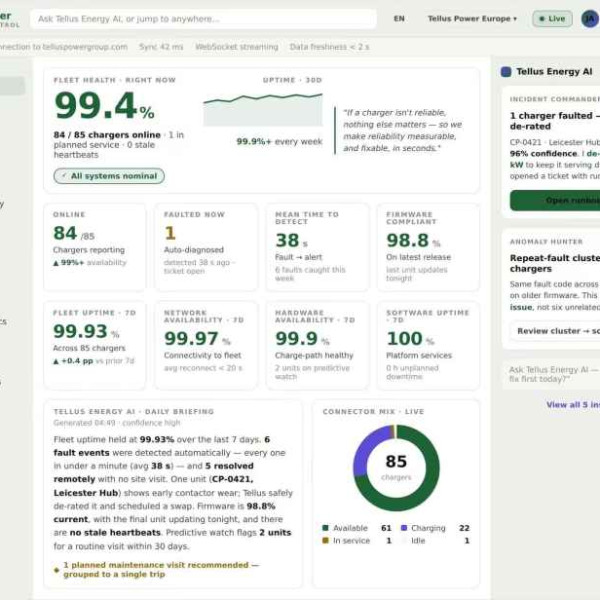
Task: Open the Online 84/85 chargers card
Action: pos(95,247)
